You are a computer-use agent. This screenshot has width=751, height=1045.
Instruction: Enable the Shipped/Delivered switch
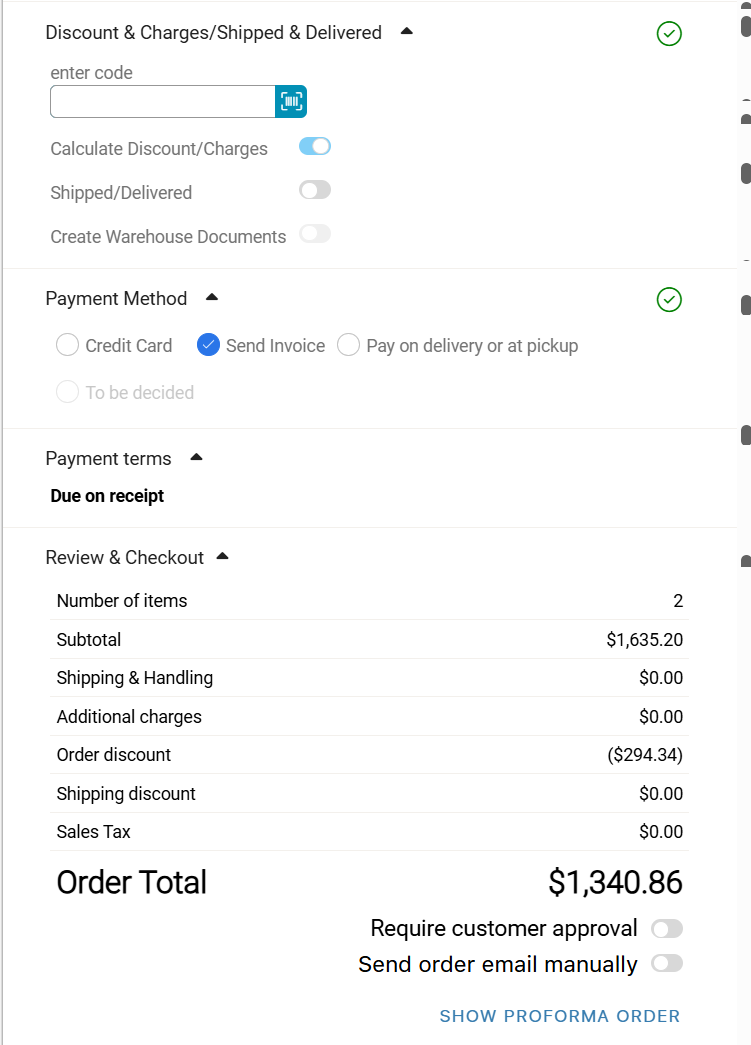[315, 190]
